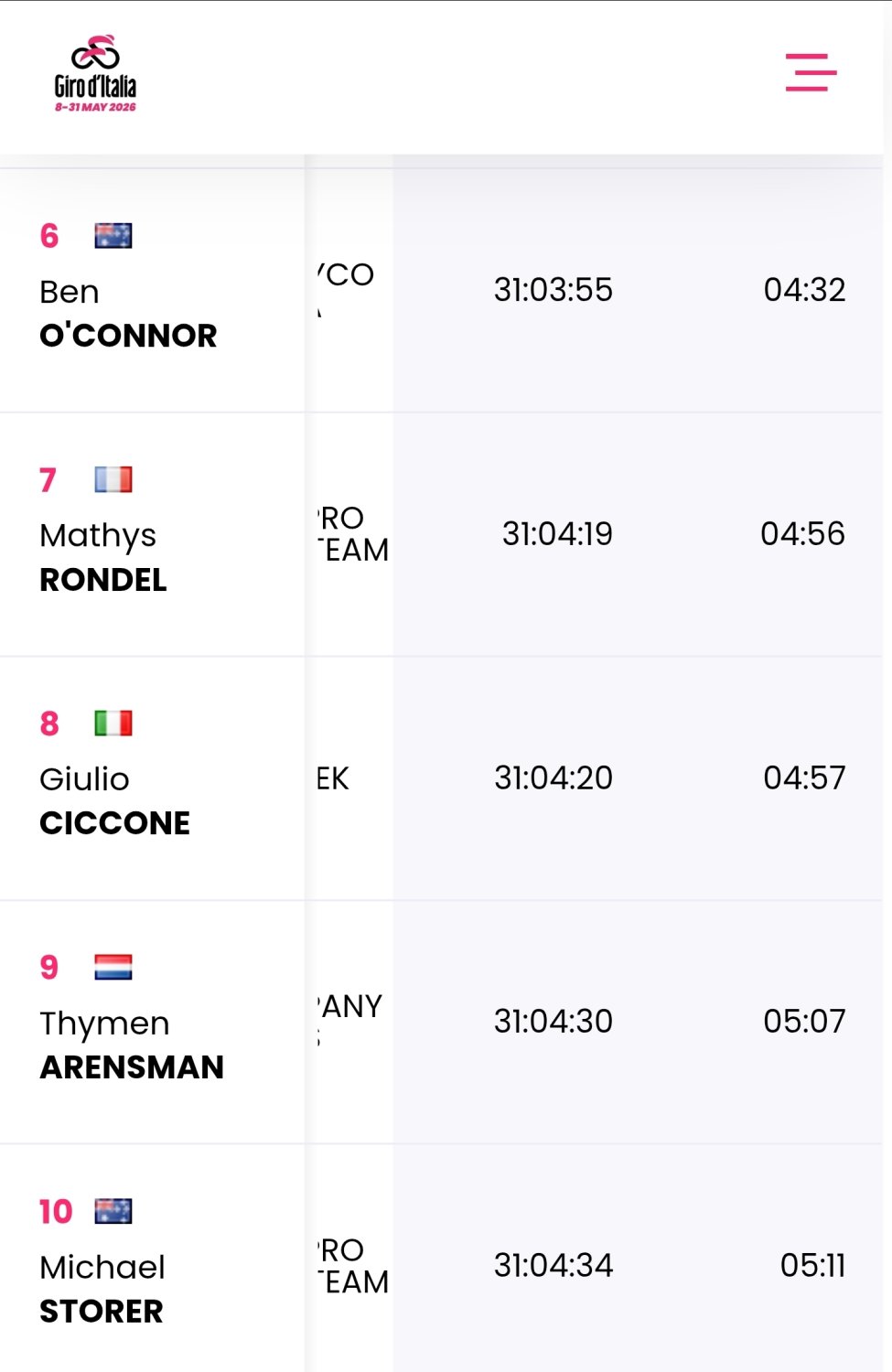Click the rank number 10
The image size is (892, 1372).
(x=56, y=1211)
